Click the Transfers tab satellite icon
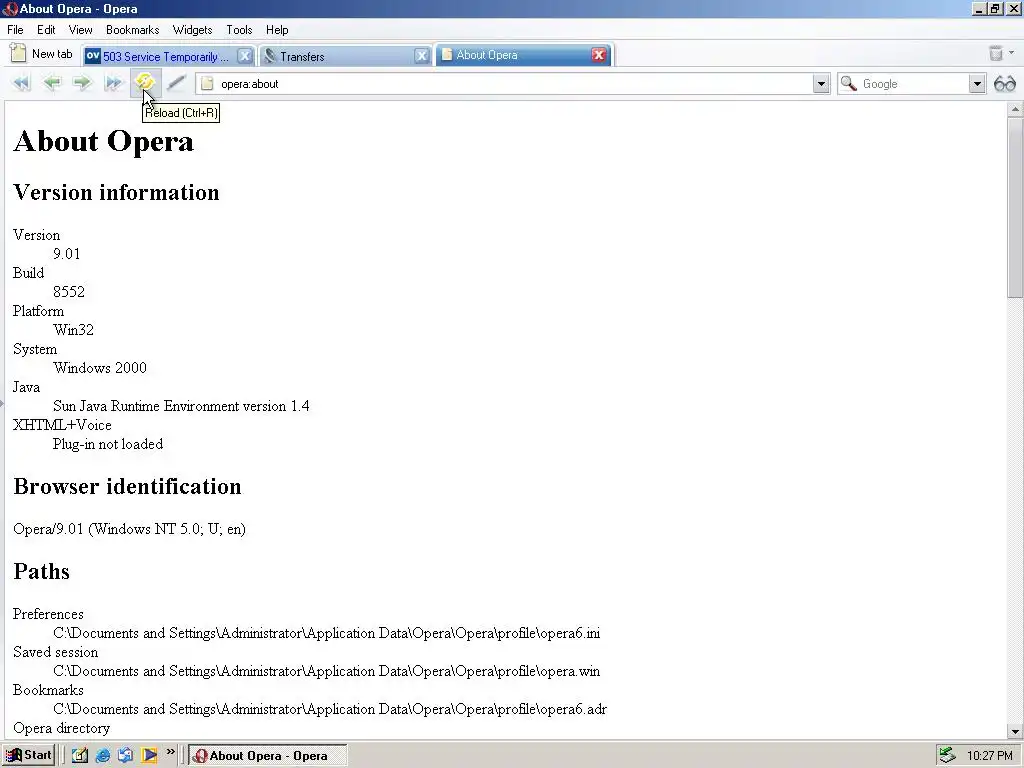Image resolution: width=1024 pixels, height=768 pixels. pyautogui.click(x=270, y=56)
